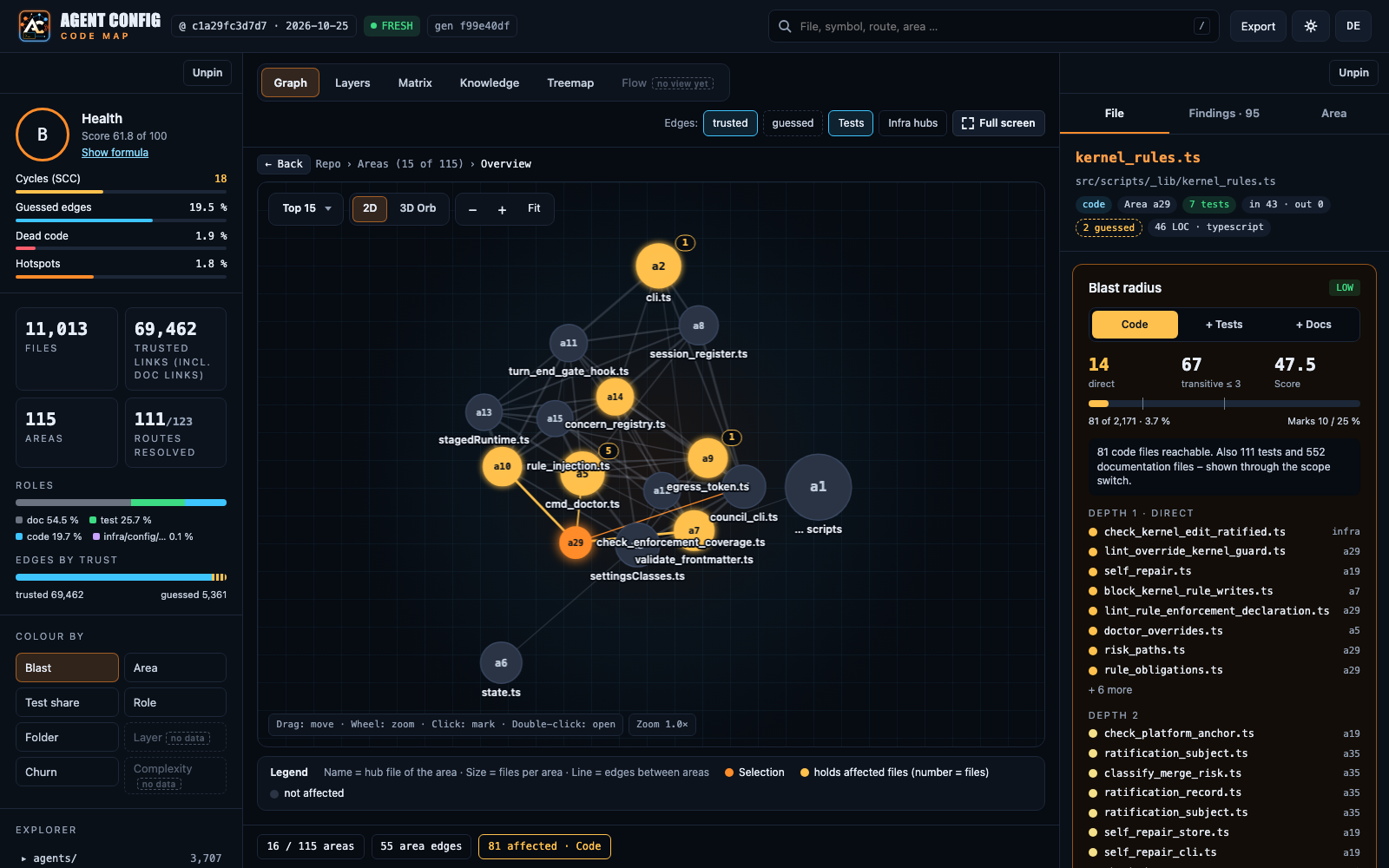Colour by Blast option

(x=67, y=667)
